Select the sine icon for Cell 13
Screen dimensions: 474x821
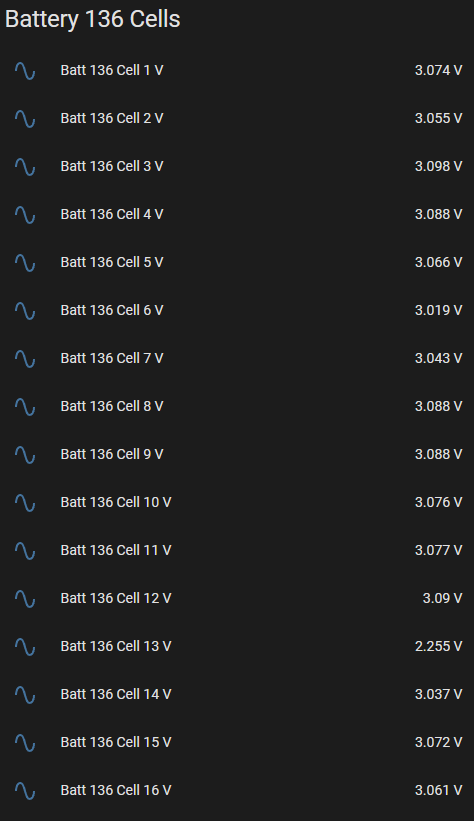25,647
